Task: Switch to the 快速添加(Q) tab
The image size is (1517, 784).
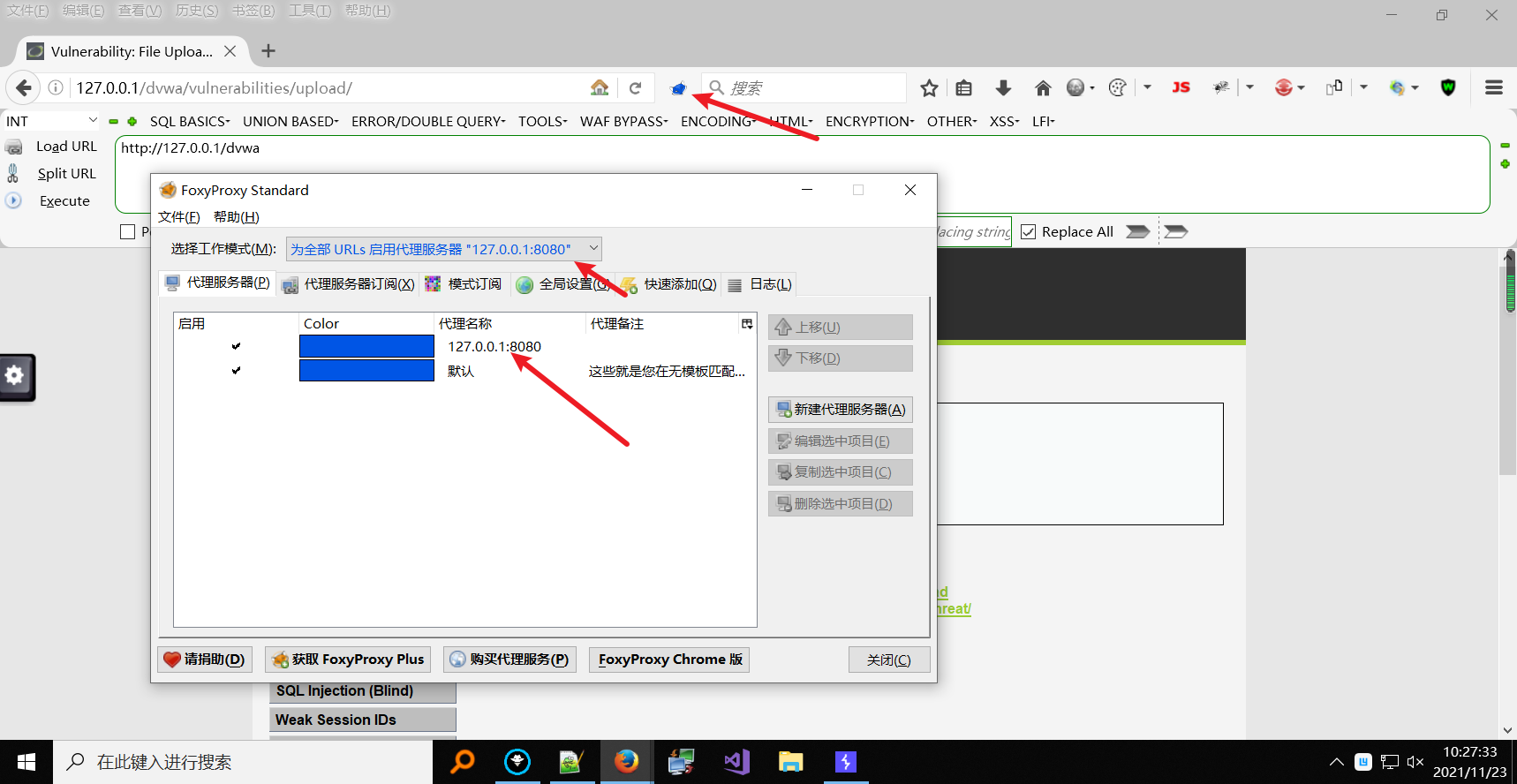Action: point(668,284)
